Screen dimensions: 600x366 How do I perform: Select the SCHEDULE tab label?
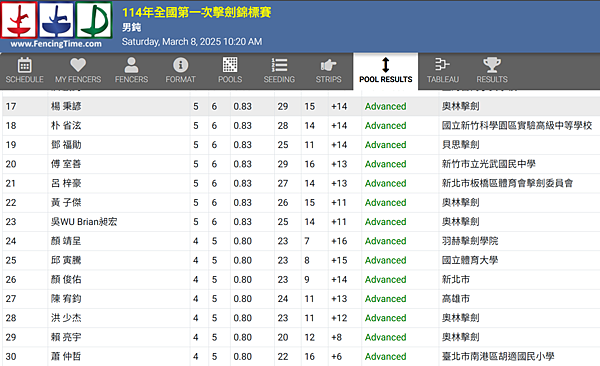(x=24, y=79)
